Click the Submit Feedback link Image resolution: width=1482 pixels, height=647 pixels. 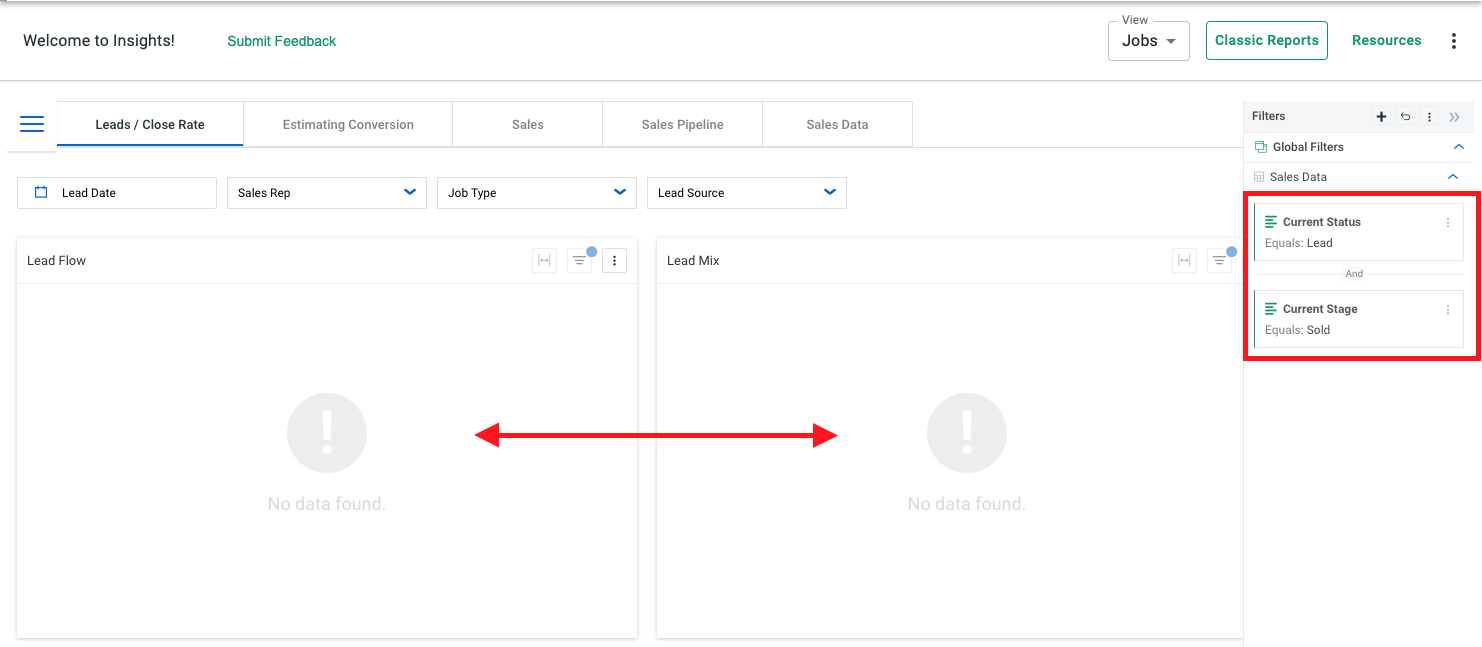(281, 41)
